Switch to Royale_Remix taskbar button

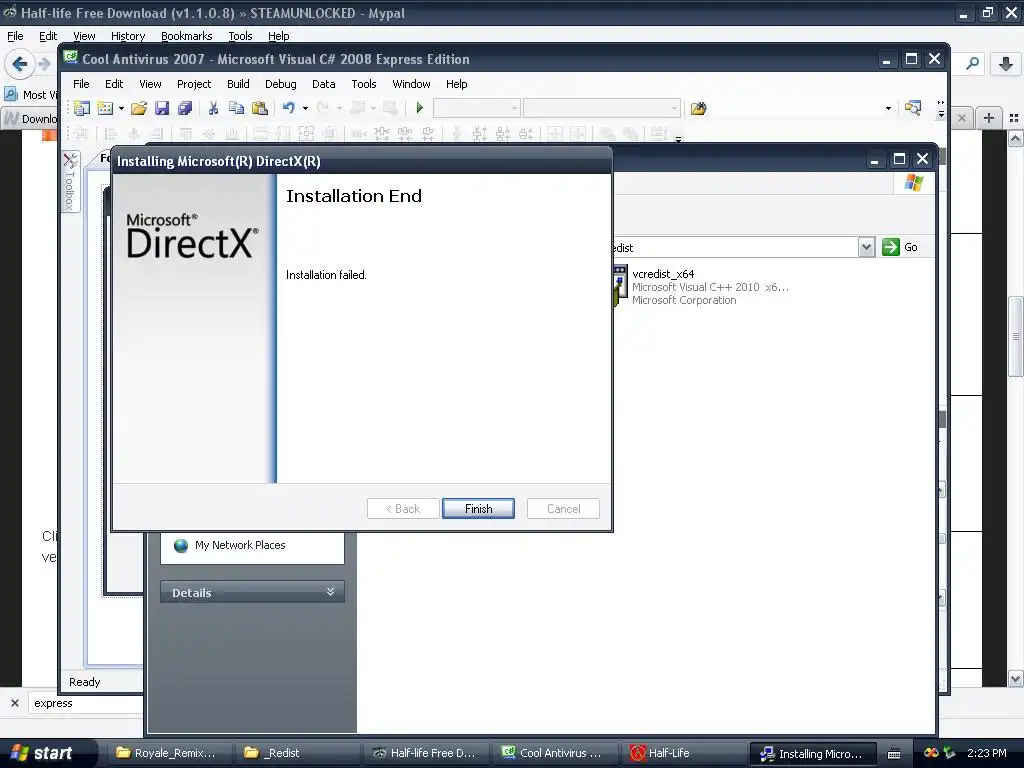[168, 753]
